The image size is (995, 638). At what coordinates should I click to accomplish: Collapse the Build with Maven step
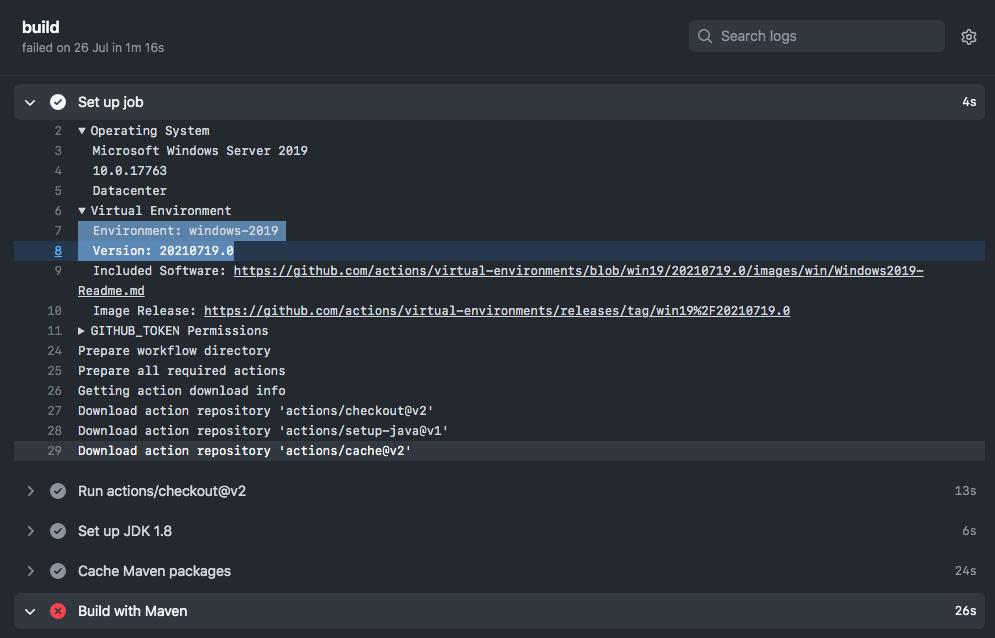30,611
